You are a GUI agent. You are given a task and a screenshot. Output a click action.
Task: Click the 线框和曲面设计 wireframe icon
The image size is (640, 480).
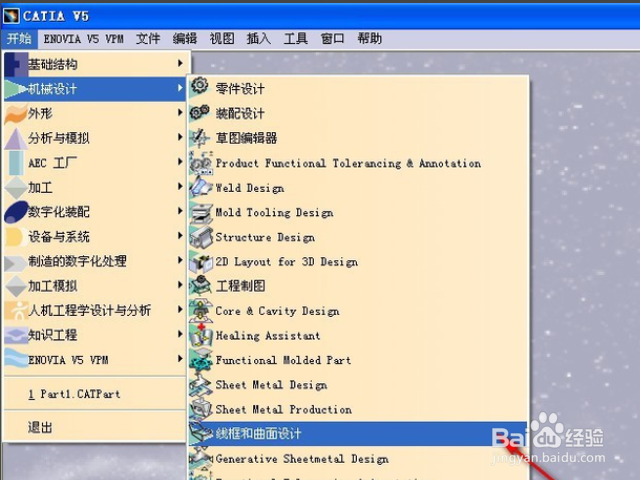point(201,433)
